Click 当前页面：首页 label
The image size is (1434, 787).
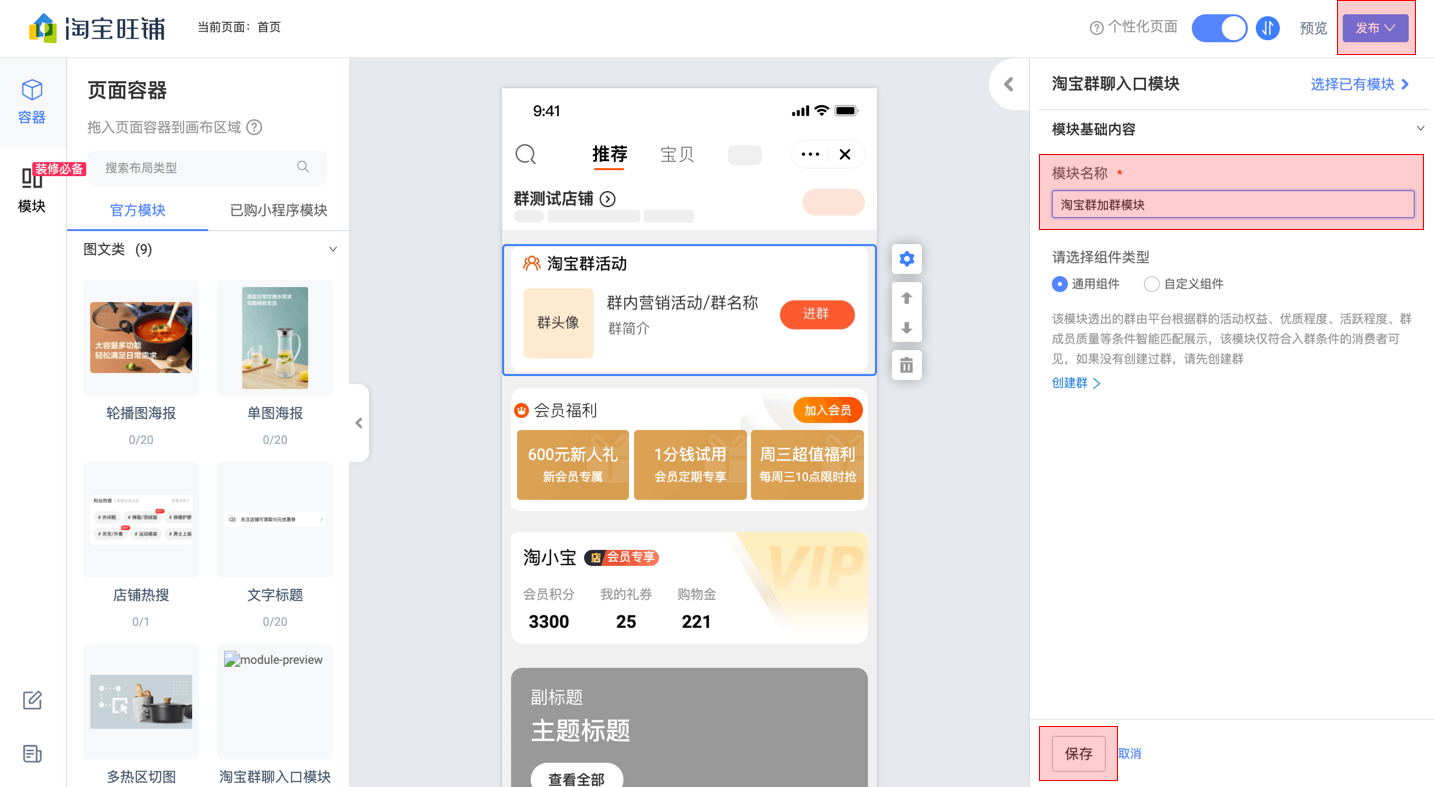pos(239,27)
